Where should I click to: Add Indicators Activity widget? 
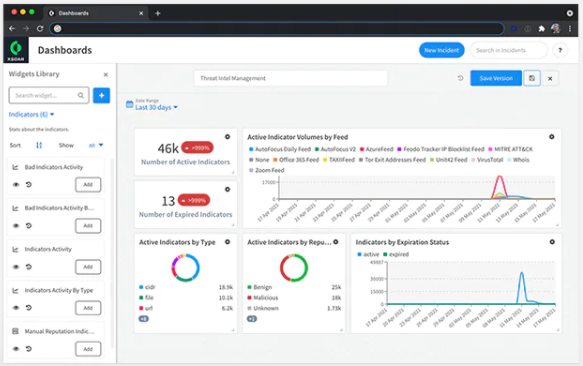88,267
